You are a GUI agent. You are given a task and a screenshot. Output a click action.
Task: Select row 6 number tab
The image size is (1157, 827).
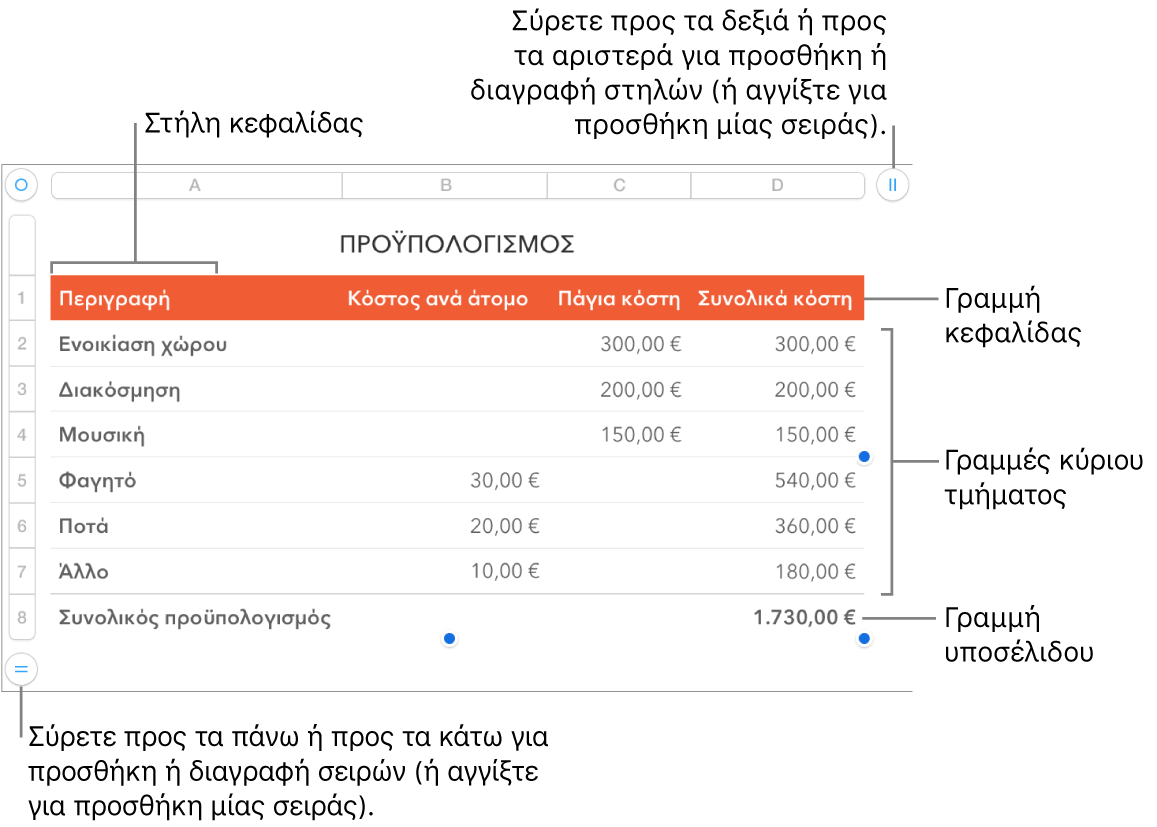pyautogui.click(x=22, y=526)
